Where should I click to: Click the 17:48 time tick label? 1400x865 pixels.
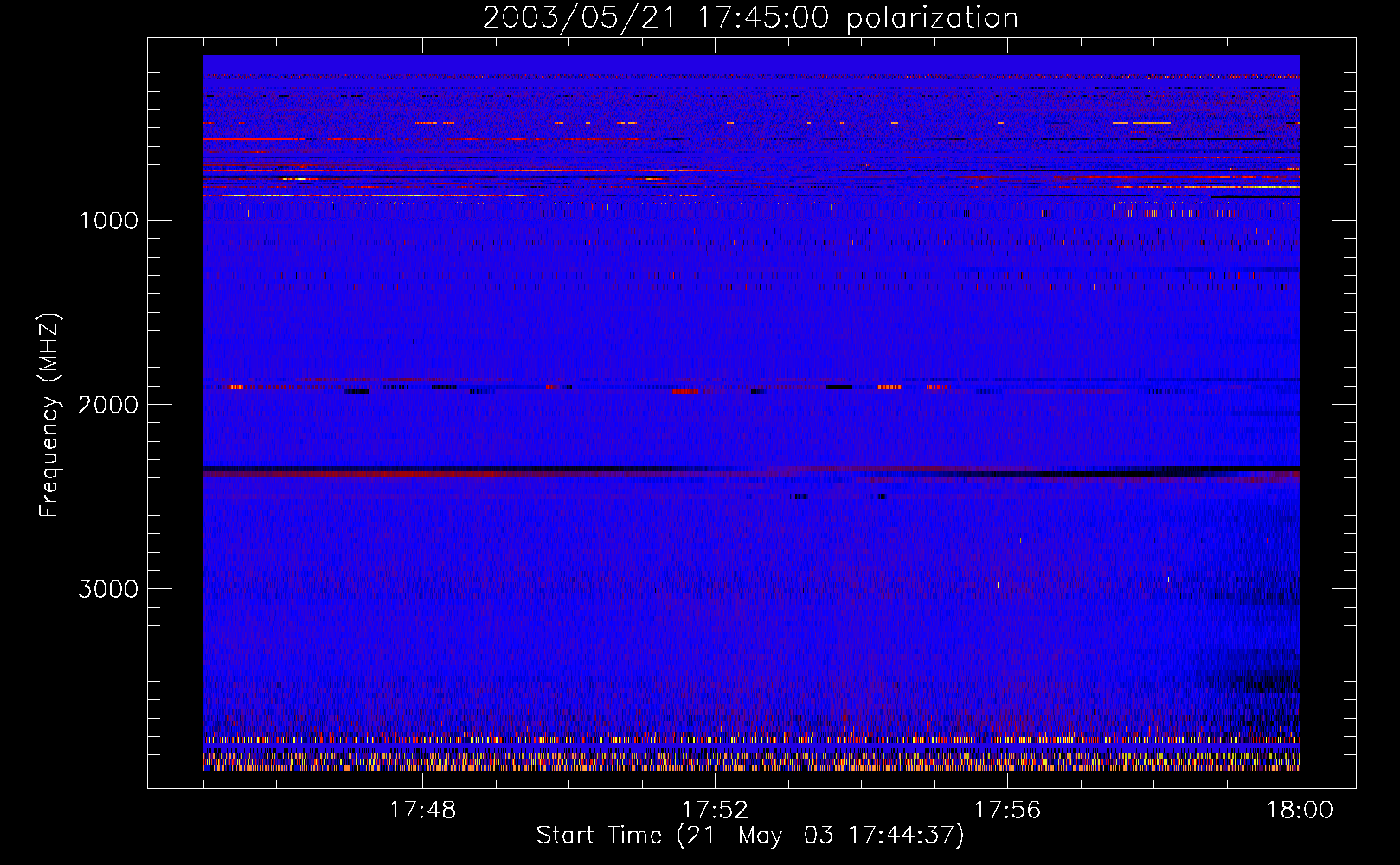click(x=422, y=811)
